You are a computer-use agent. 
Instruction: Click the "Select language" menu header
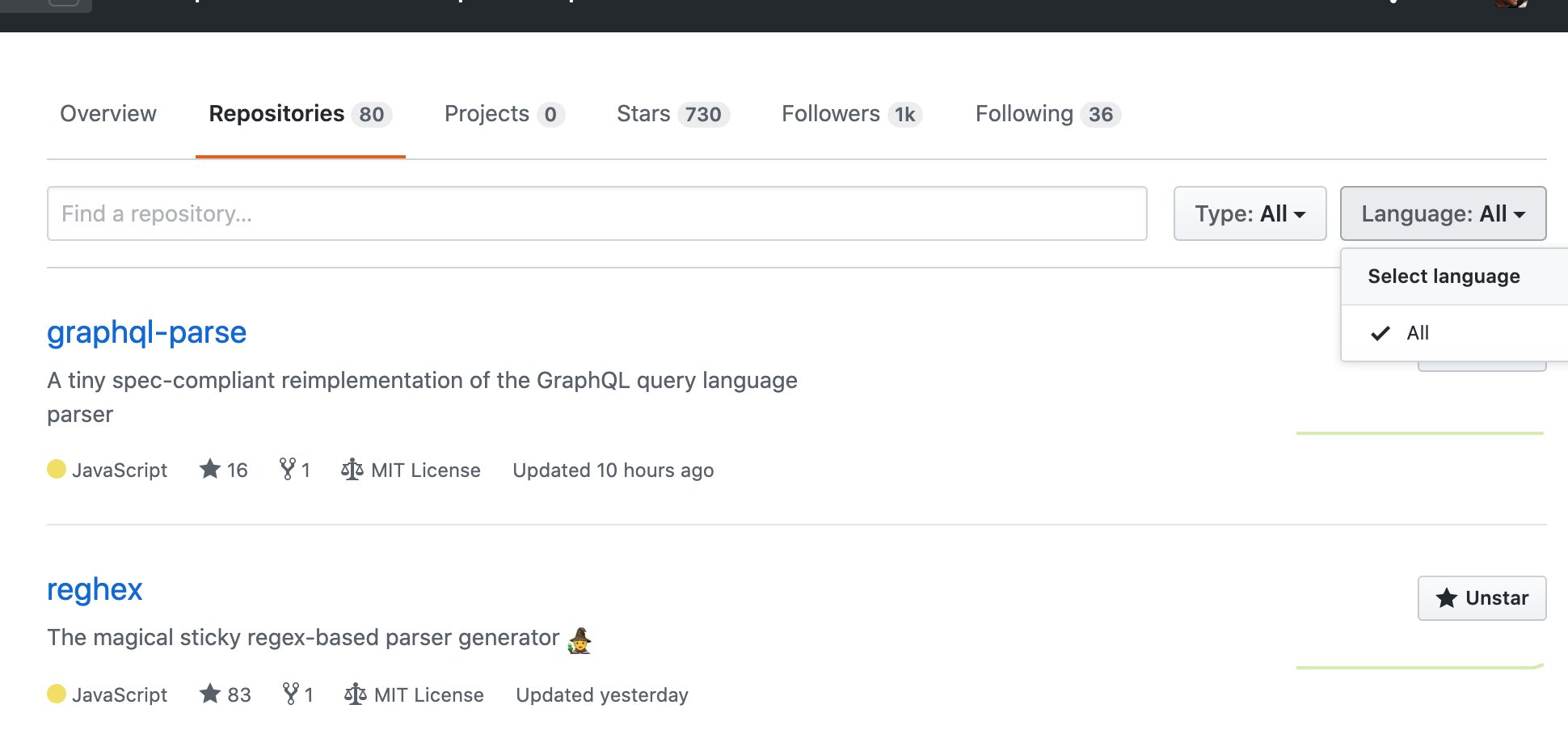[1444, 276]
